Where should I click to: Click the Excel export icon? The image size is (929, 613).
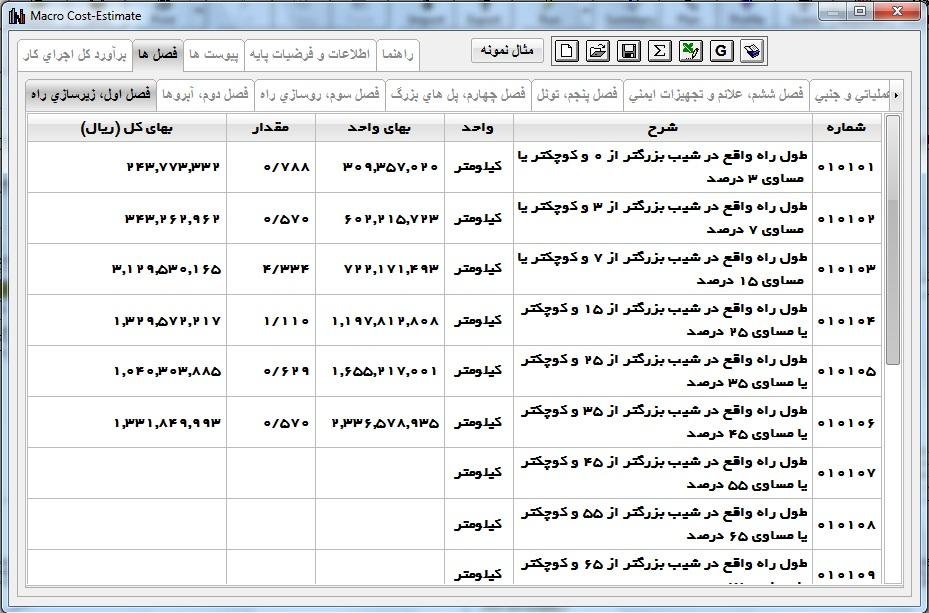pyautogui.click(x=691, y=51)
